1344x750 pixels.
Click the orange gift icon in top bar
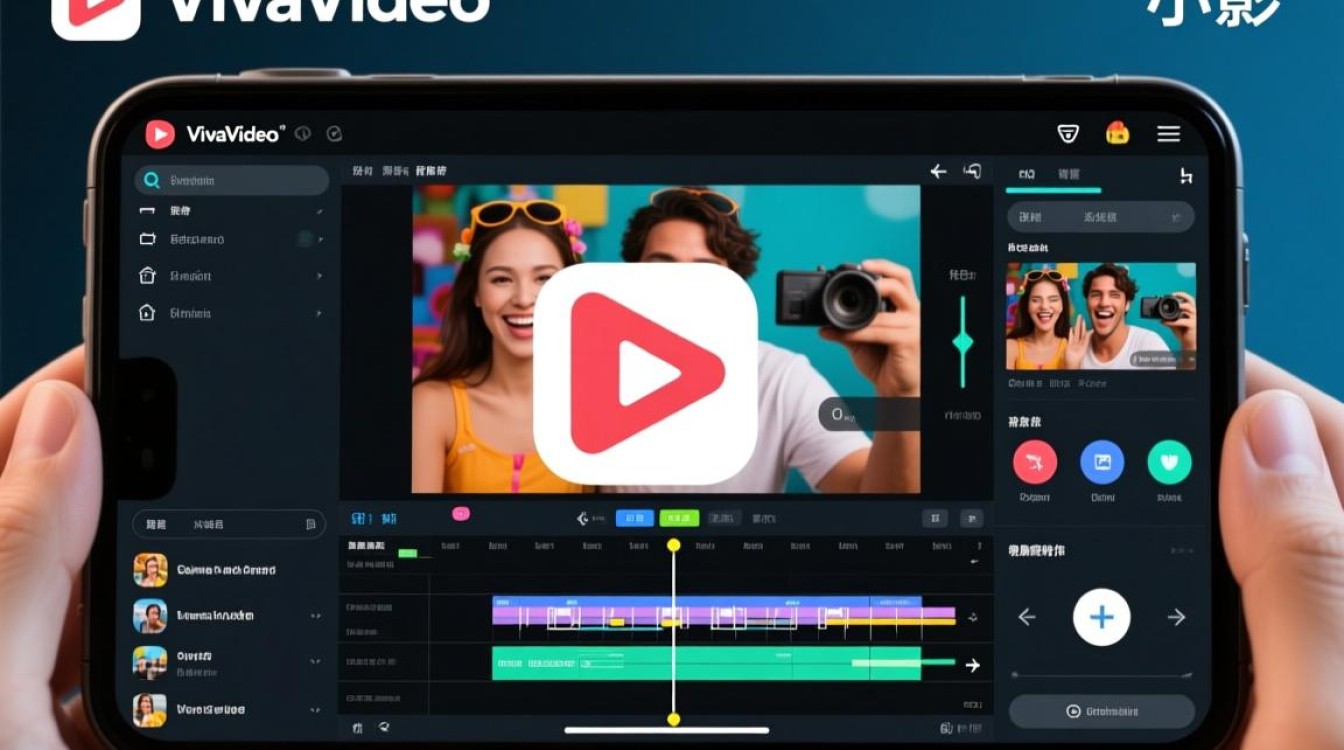pyautogui.click(x=1117, y=133)
